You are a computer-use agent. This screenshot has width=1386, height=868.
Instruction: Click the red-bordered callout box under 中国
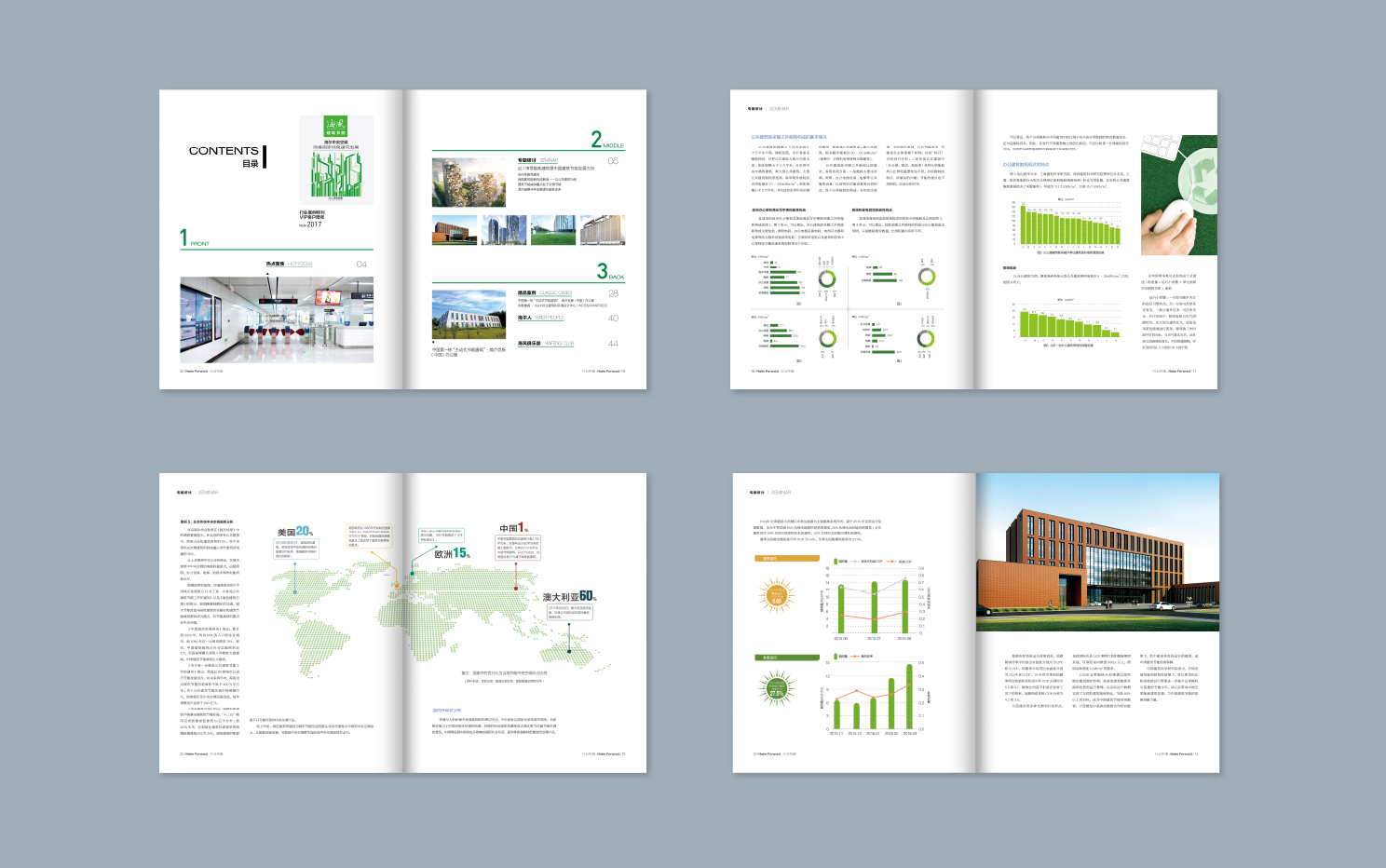pyautogui.click(x=518, y=548)
